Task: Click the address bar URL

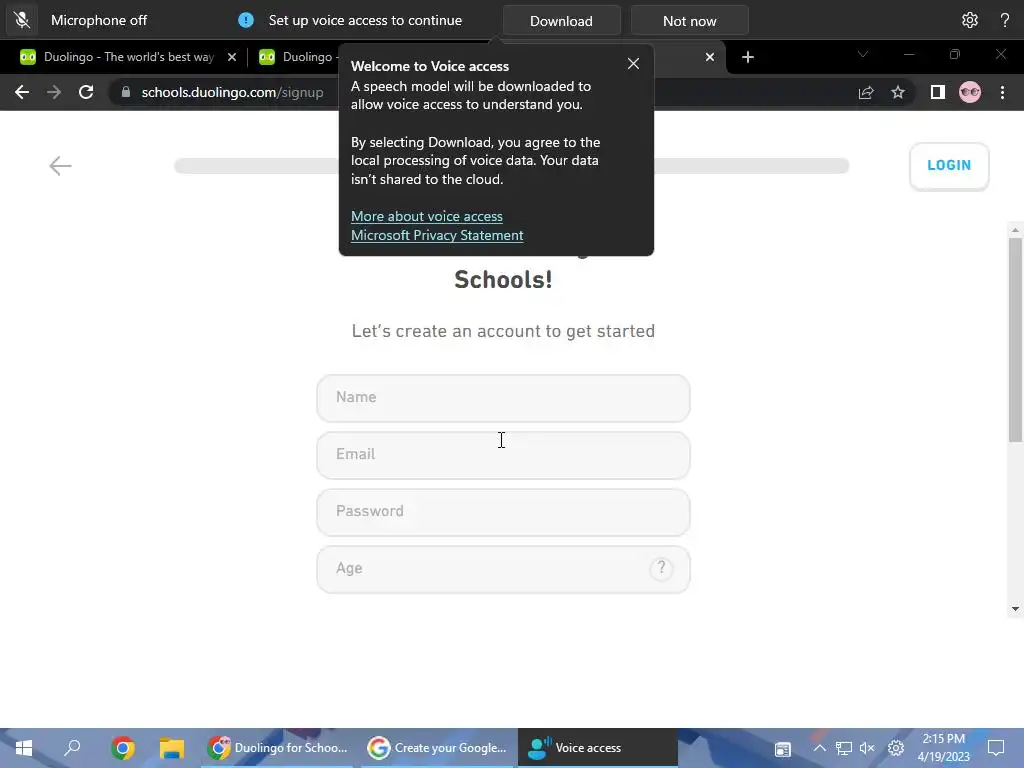Action: click(x=232, y=92)
